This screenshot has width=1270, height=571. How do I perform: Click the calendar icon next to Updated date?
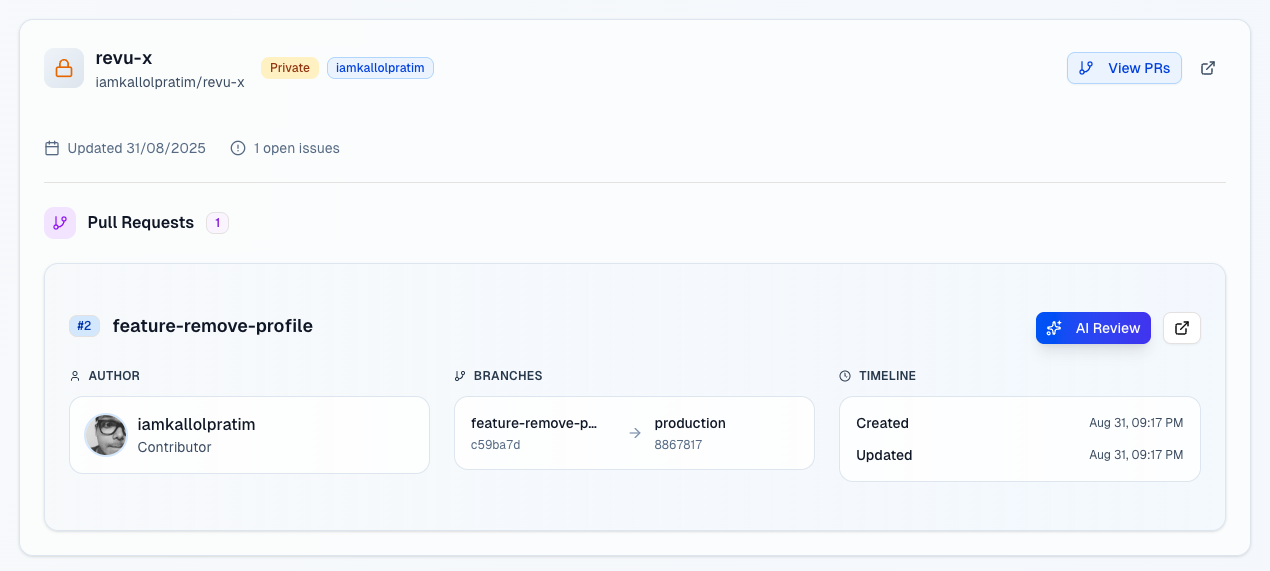click(52, 148)
